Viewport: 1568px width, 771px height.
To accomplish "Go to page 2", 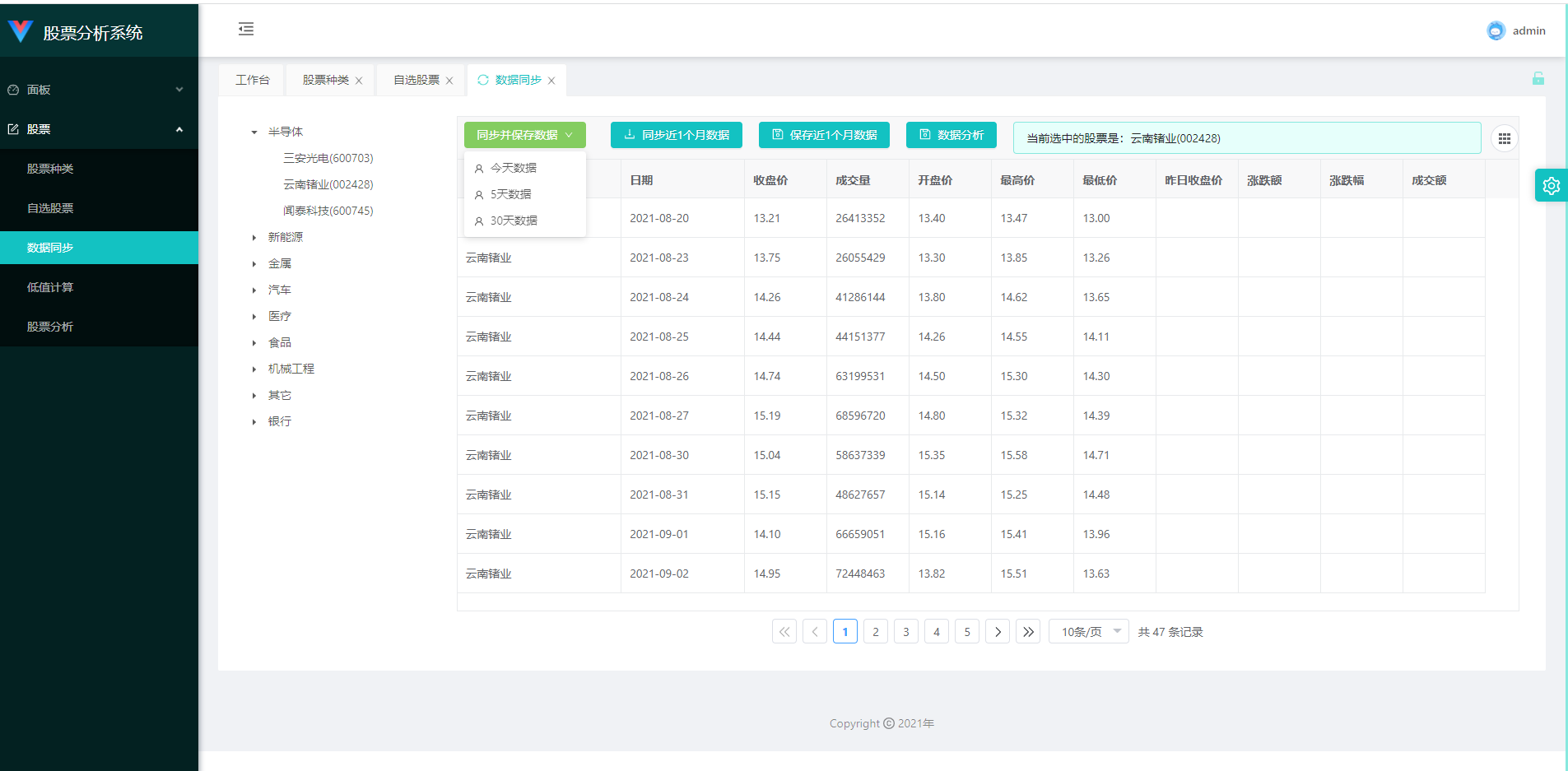I will click(x=876, y=632).
